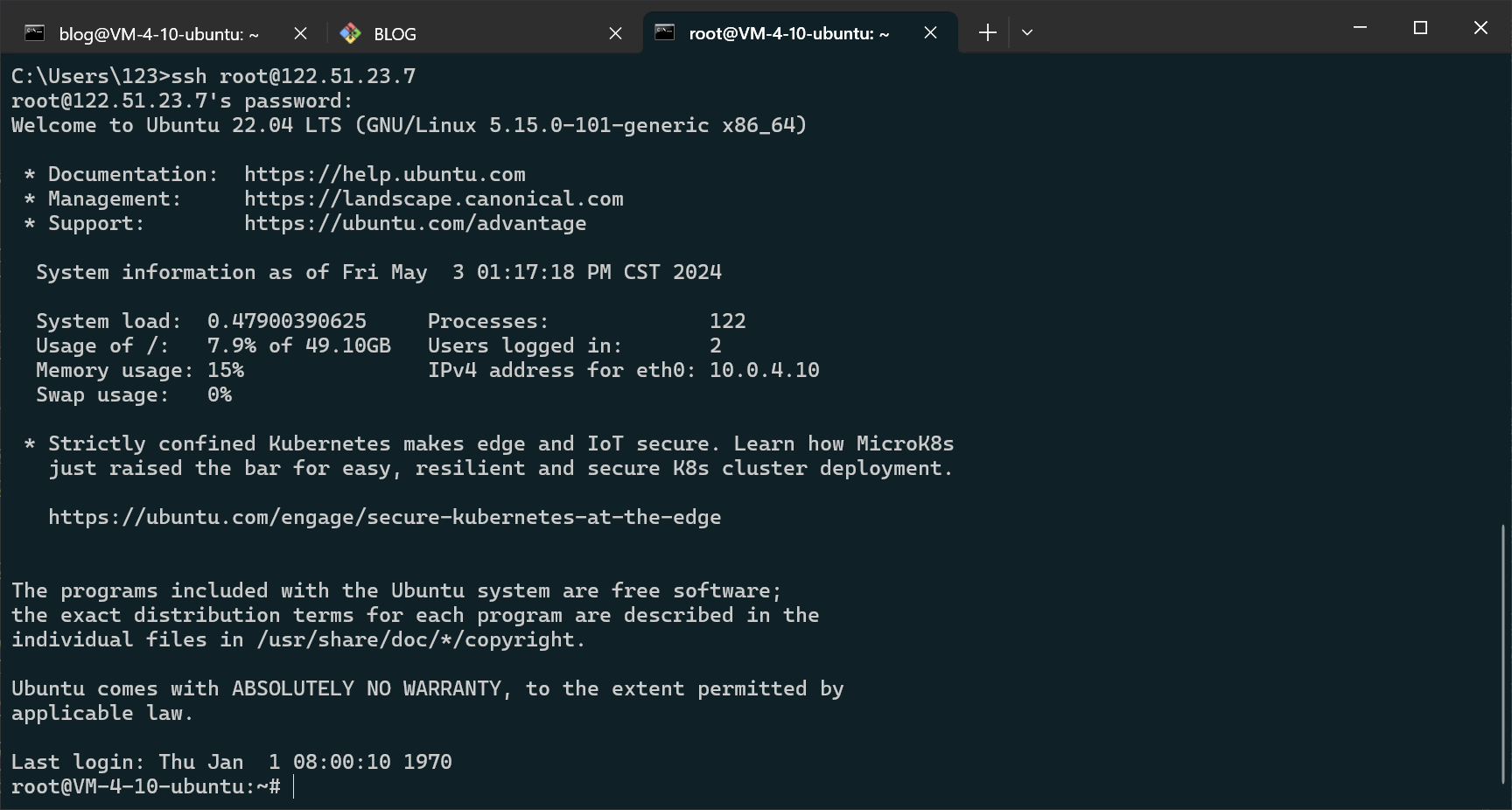Maximize the terminal window
This screenshot has width=1512, height=810.
tap(1420, 28)
